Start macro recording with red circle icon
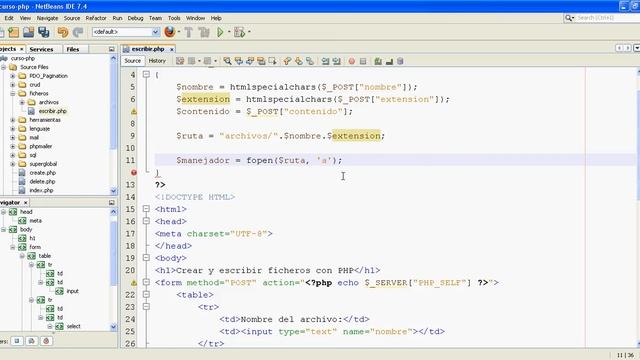This screenshot has height=360, width=640. (351, 61)
